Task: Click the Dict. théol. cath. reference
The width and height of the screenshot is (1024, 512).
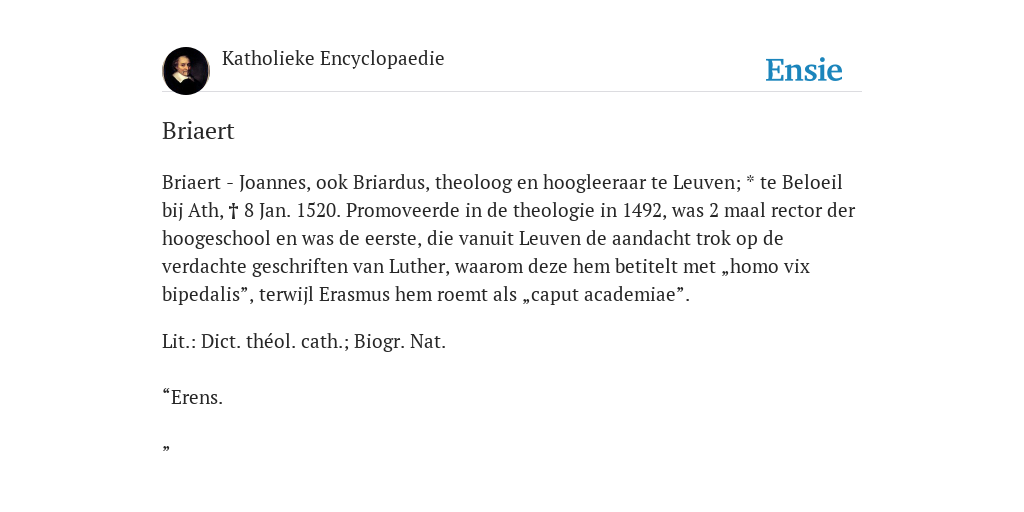Action: click(x=274, y=342)
